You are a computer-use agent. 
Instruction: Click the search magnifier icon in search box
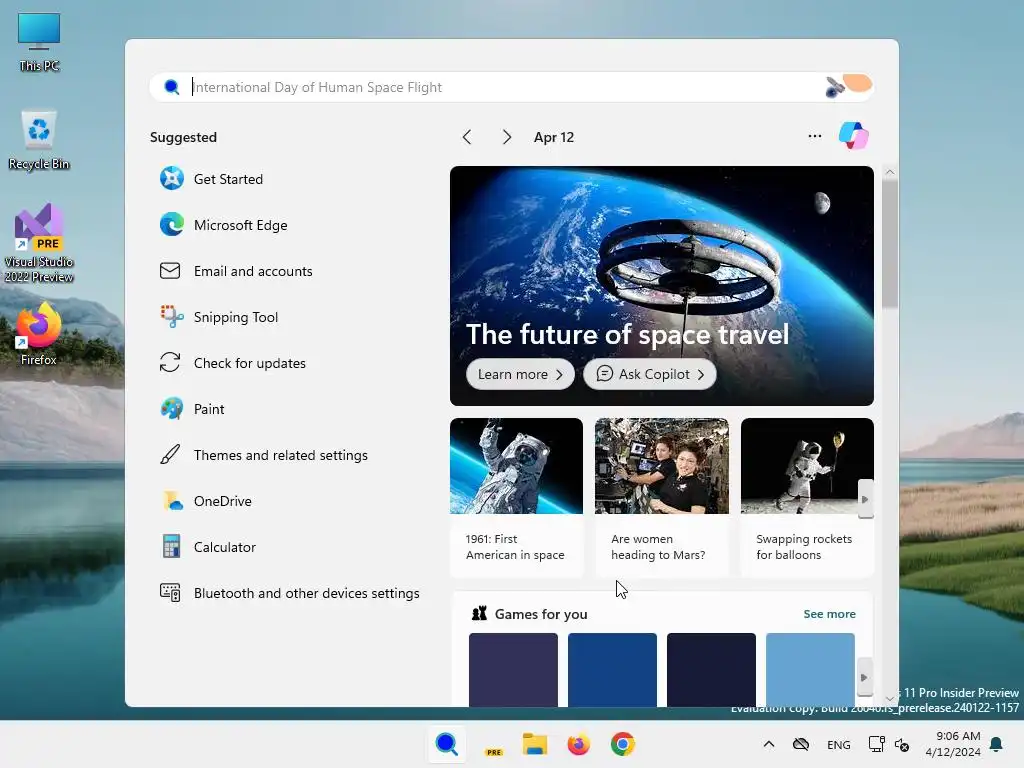coord(172,87)
